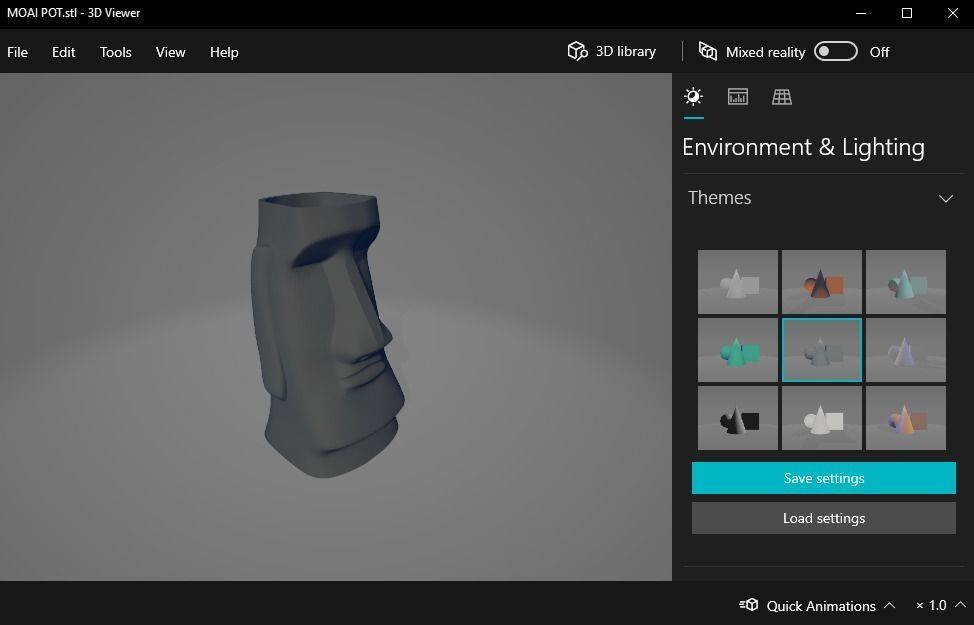The width and height of the screenshot is (974, 625).
Task: Collapse the Themes section chevron
Action: coord(945,199)
